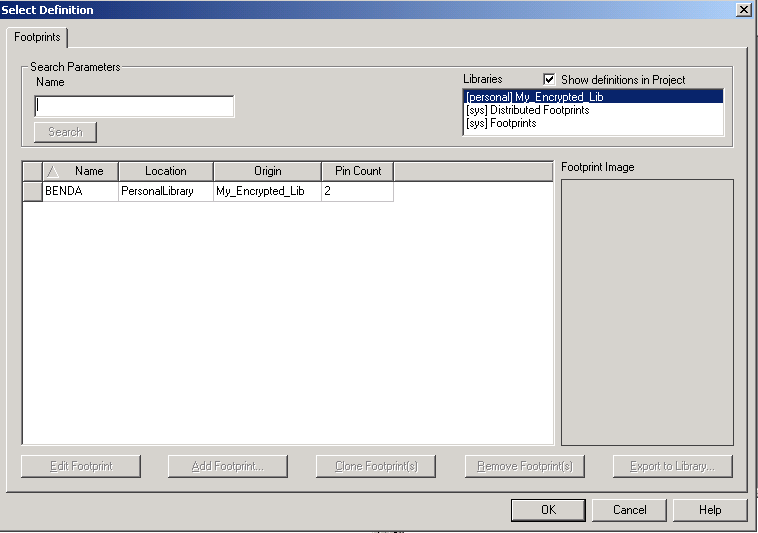
Task: Click the Name search input field
Action: point(134,106)
